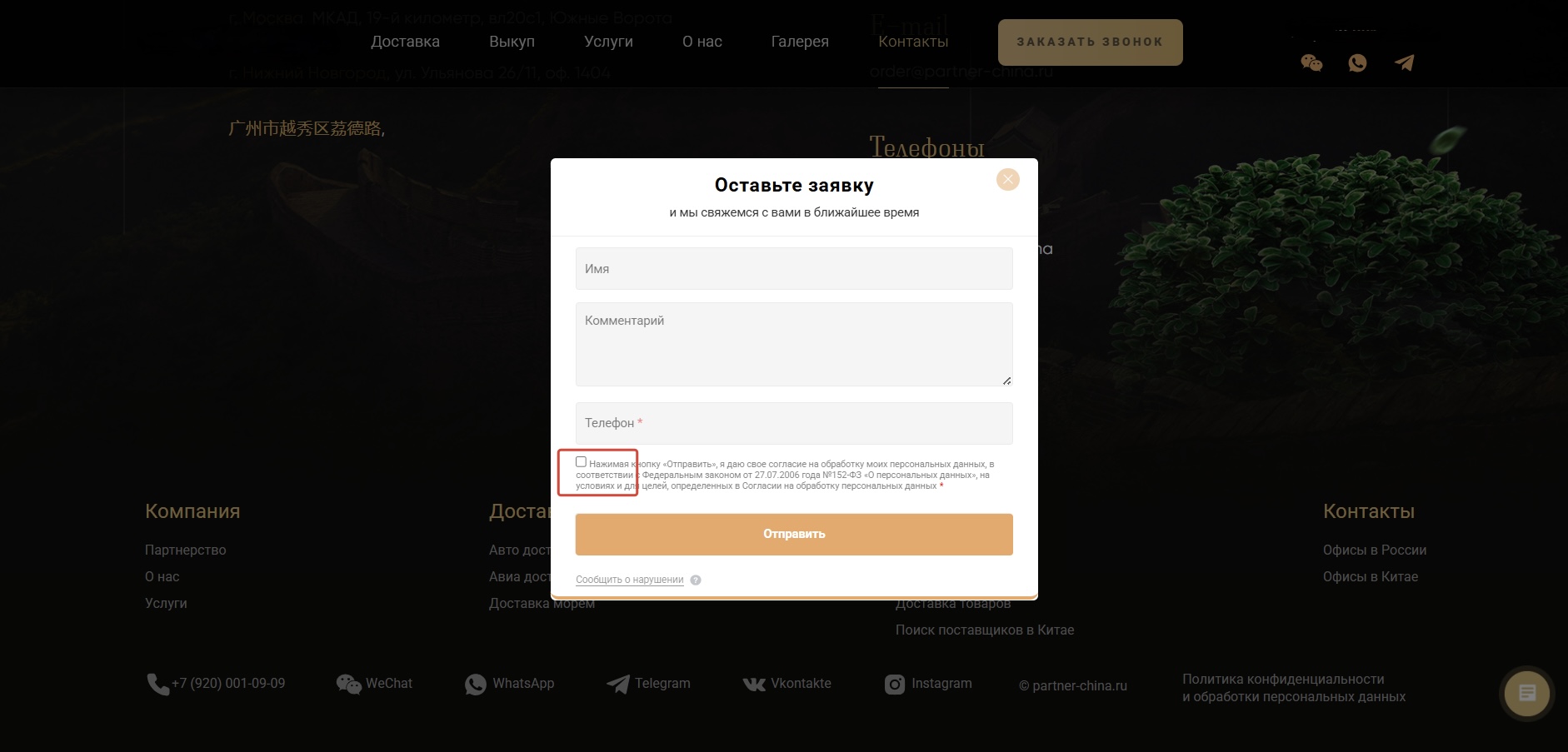Screen dimensions: 1568x752
Task: Call the +7 (920) 001-09-09 number link
Action: (x=228, y=683)
